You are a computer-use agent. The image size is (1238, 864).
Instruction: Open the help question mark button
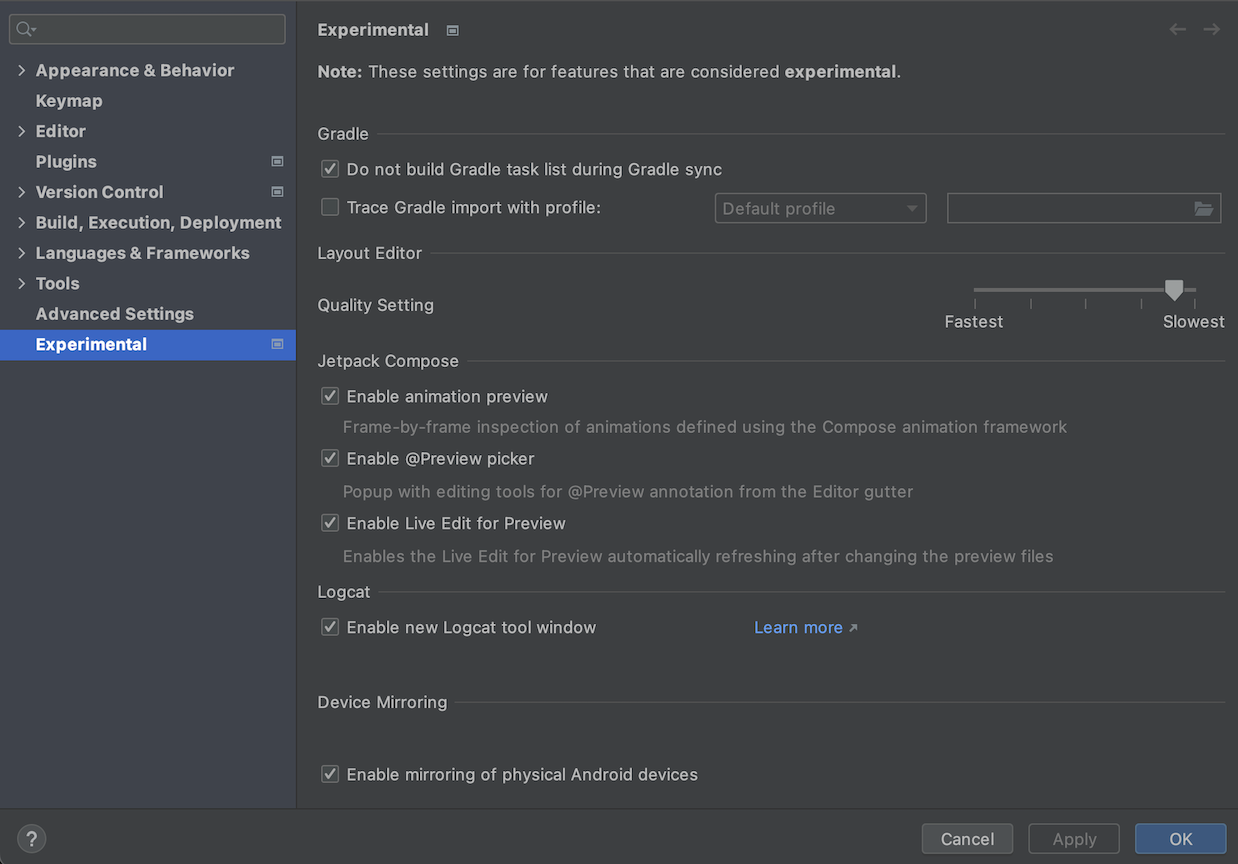click(x=32, y=839)
